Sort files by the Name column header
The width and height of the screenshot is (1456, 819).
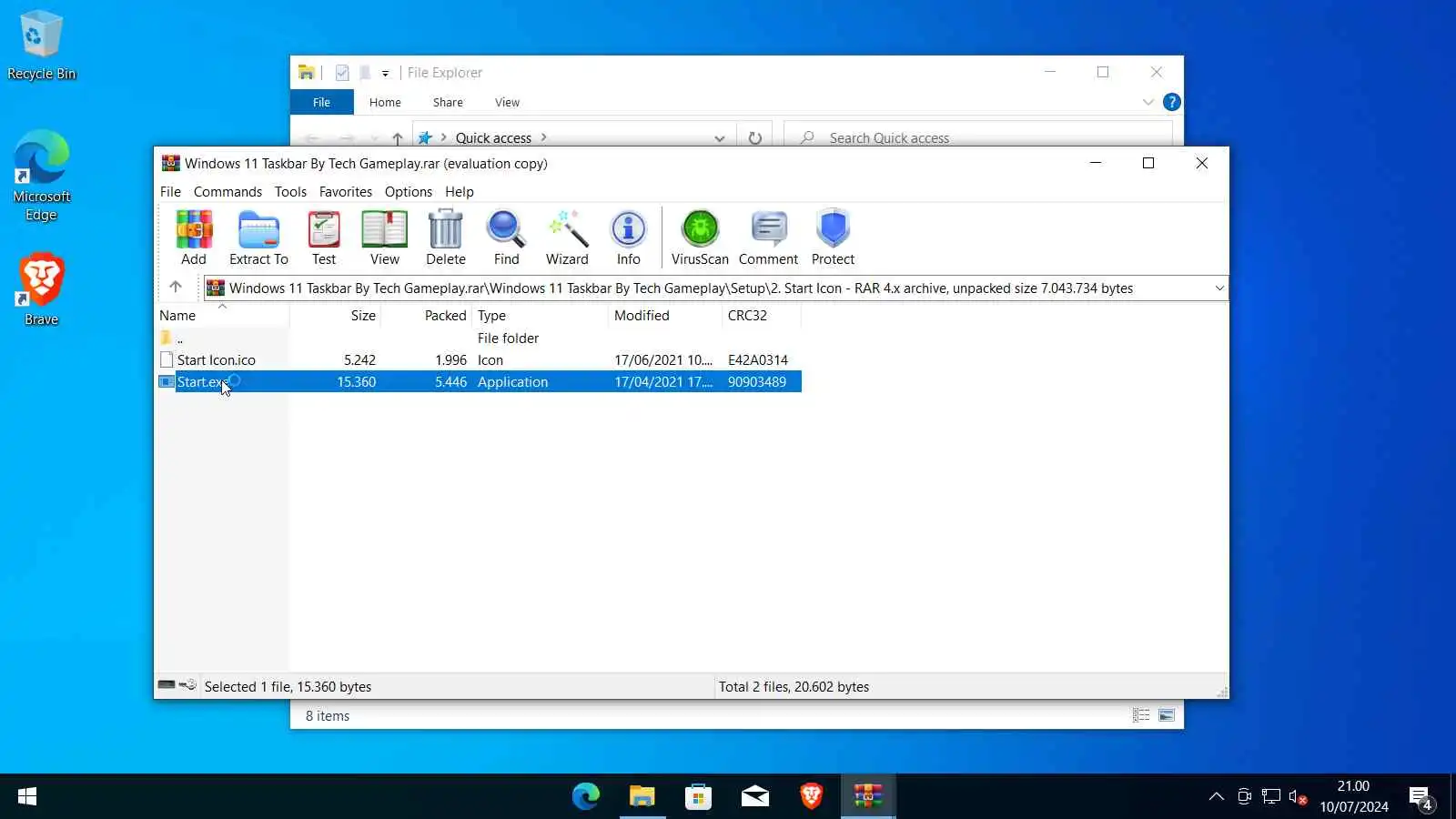point(223,315)
